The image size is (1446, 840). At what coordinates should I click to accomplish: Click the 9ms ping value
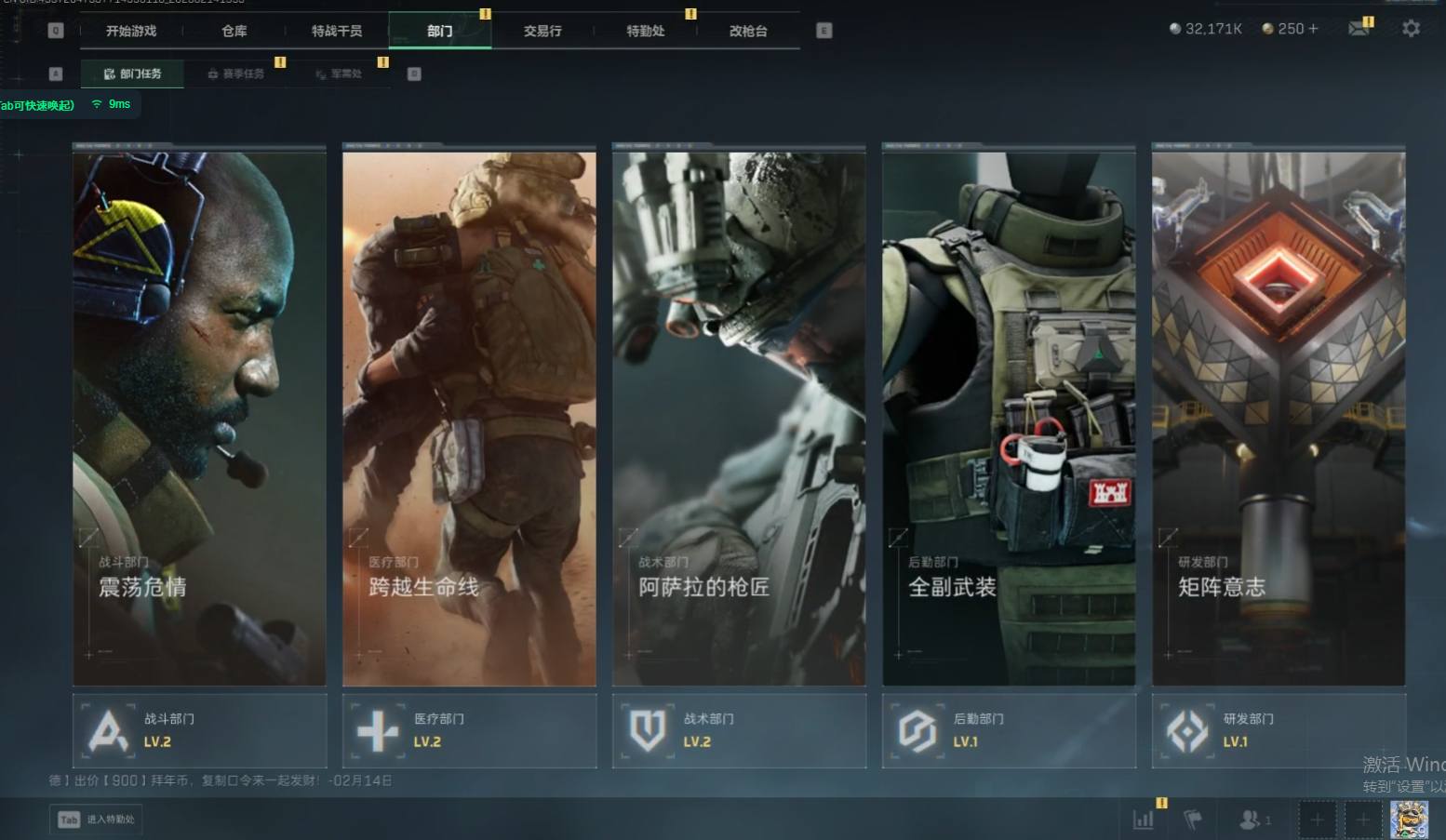pos(119,104)
